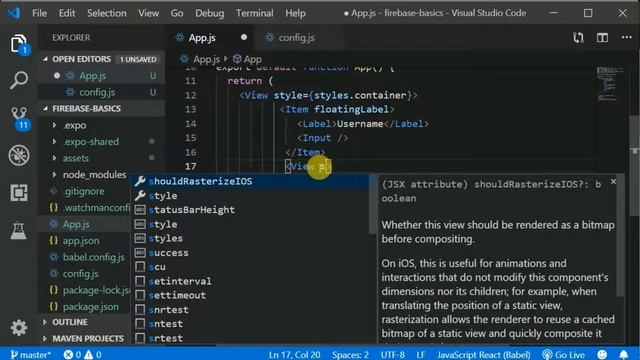
Task: Choose shouldRasterizeIOS suggestion
Action: point(250,181)
